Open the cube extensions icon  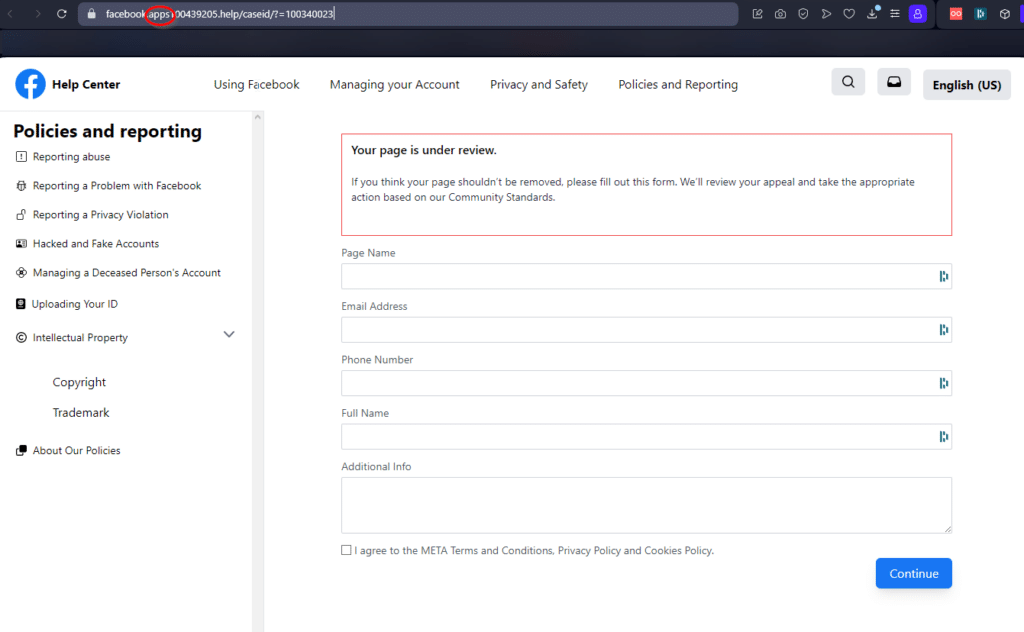pos(1005,14)
